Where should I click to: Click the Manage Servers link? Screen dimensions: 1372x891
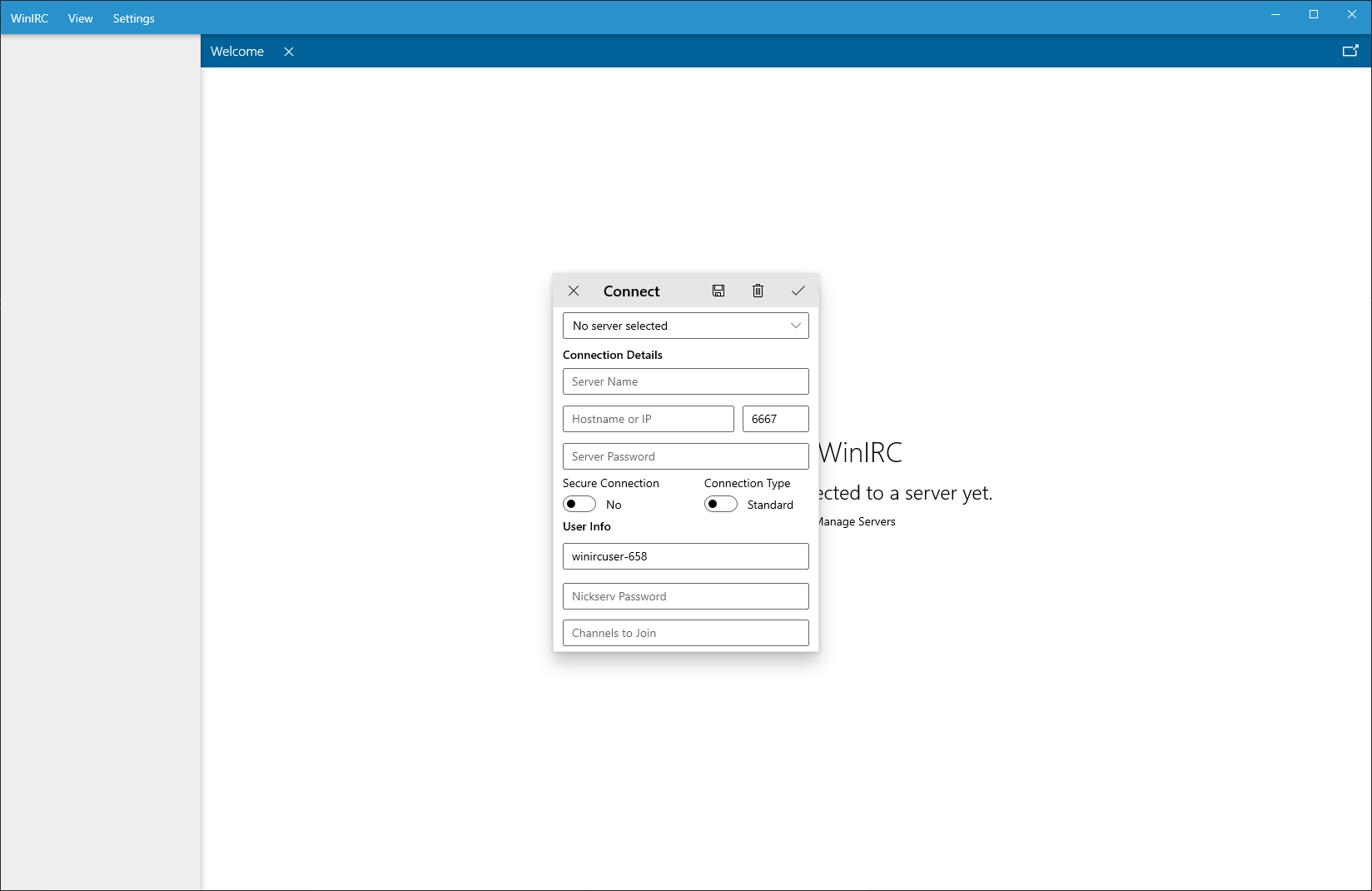tap(857, 521)
